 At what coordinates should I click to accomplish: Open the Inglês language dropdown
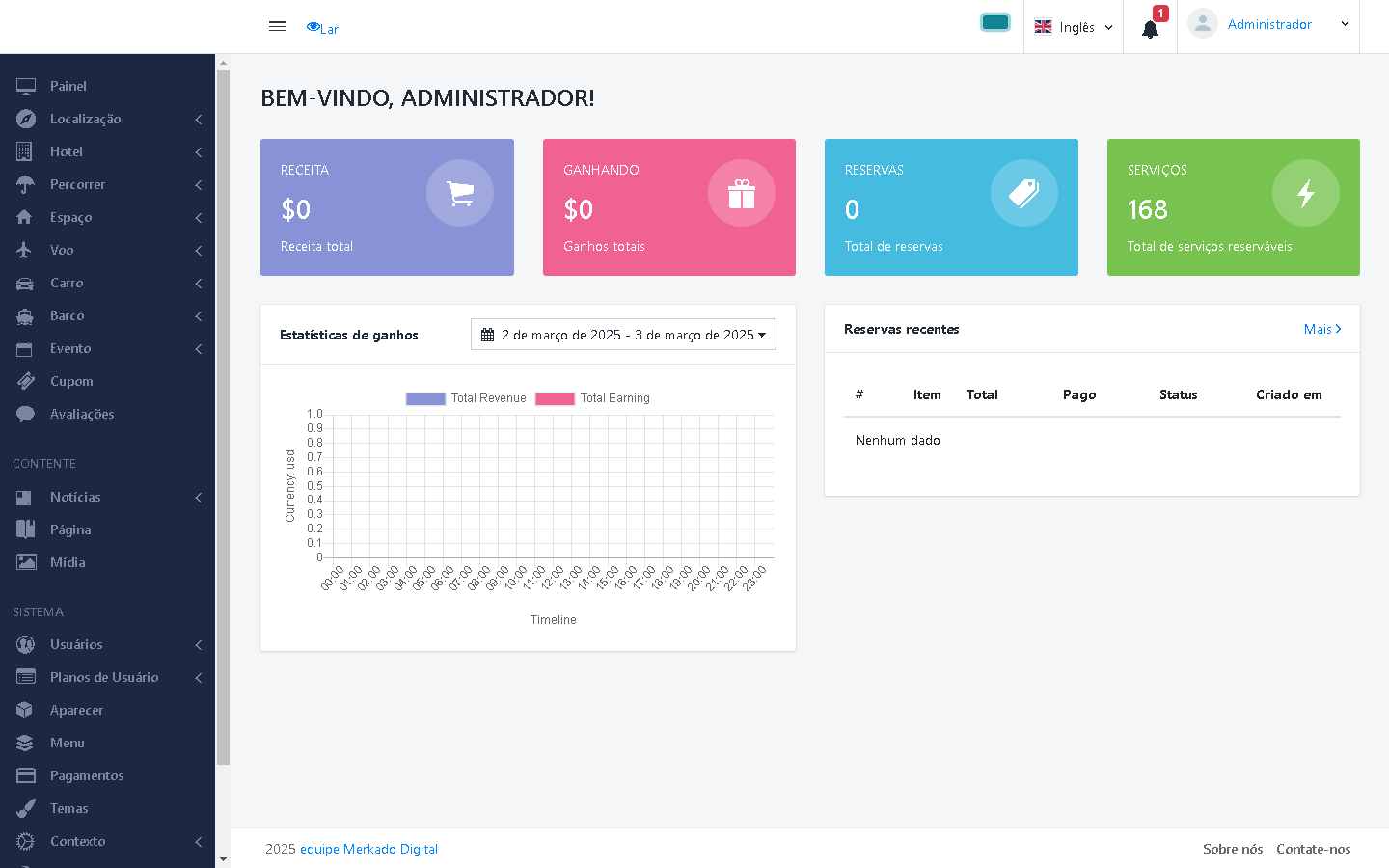pyautogui.click(x=1074, y=27)
